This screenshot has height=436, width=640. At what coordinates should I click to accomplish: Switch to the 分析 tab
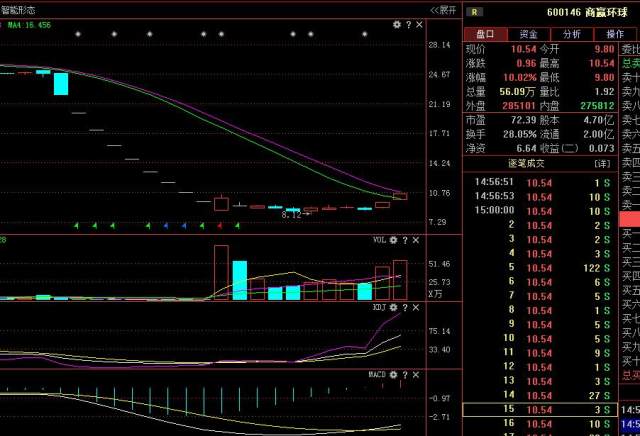click(572, 34)
